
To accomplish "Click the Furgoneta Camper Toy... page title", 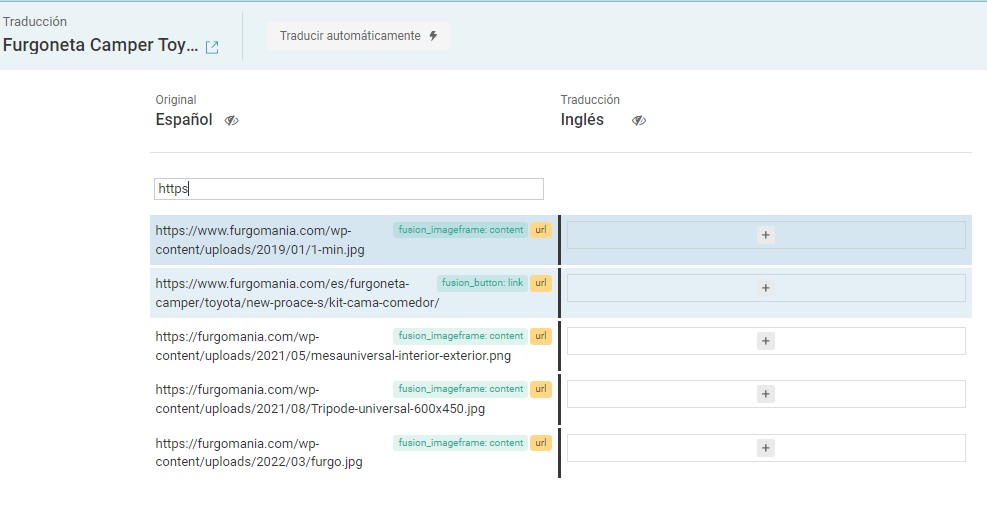I will (100, 45).
